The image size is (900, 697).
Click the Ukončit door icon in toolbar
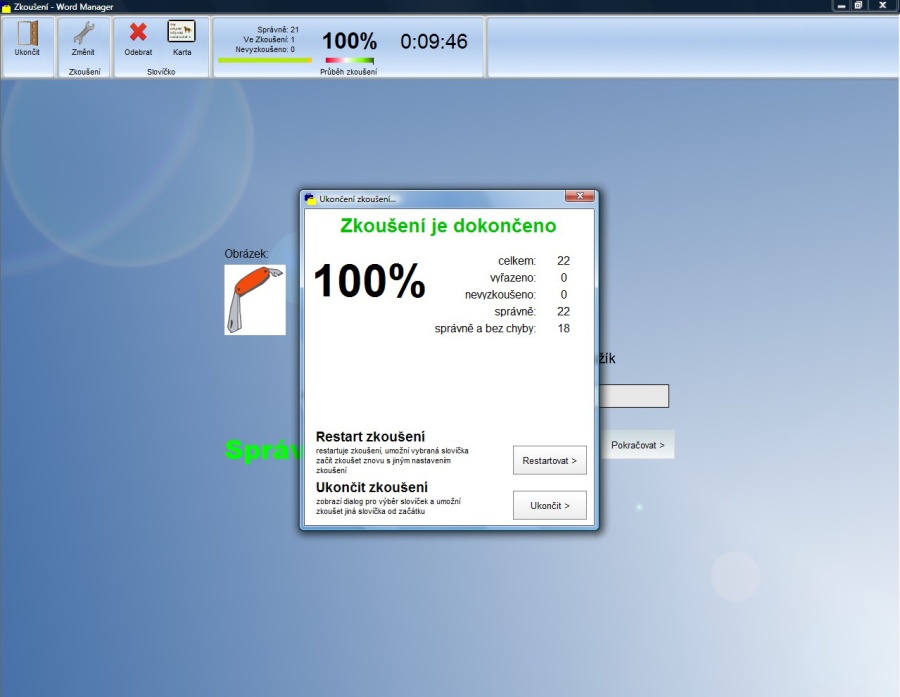27,38
